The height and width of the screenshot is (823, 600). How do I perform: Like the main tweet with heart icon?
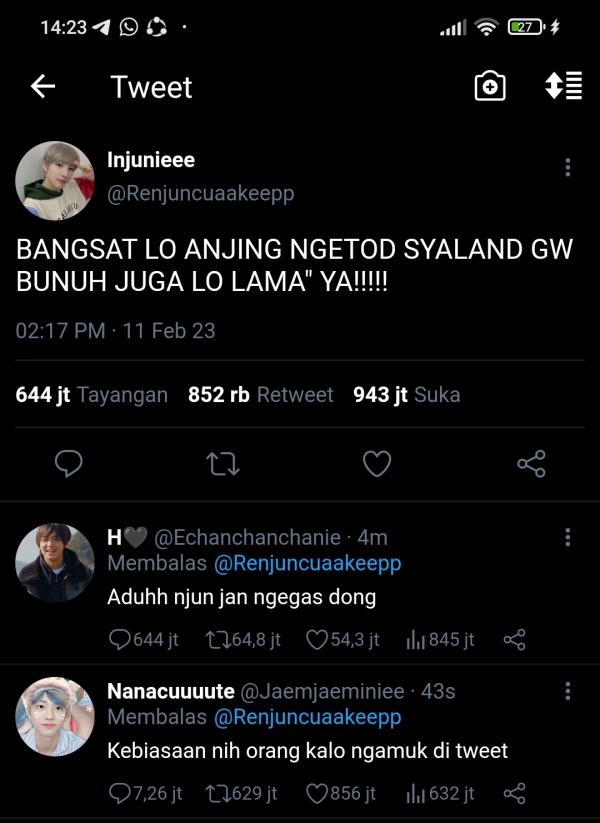tap(376, 463)
